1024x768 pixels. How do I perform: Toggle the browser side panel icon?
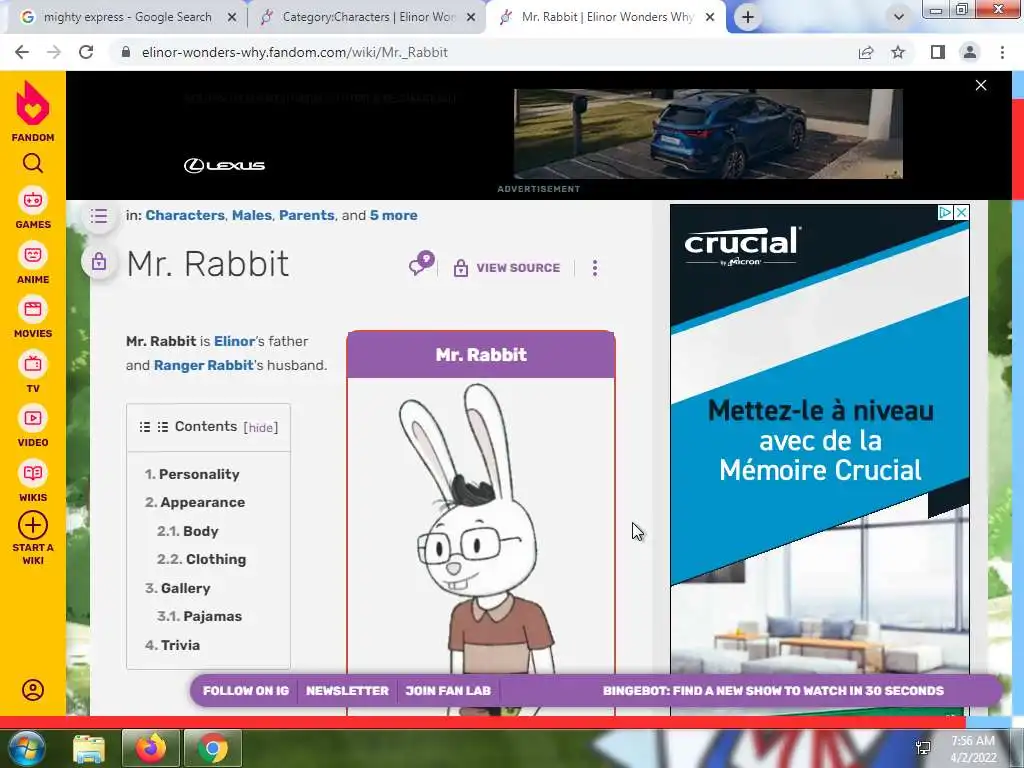point(938,52)
